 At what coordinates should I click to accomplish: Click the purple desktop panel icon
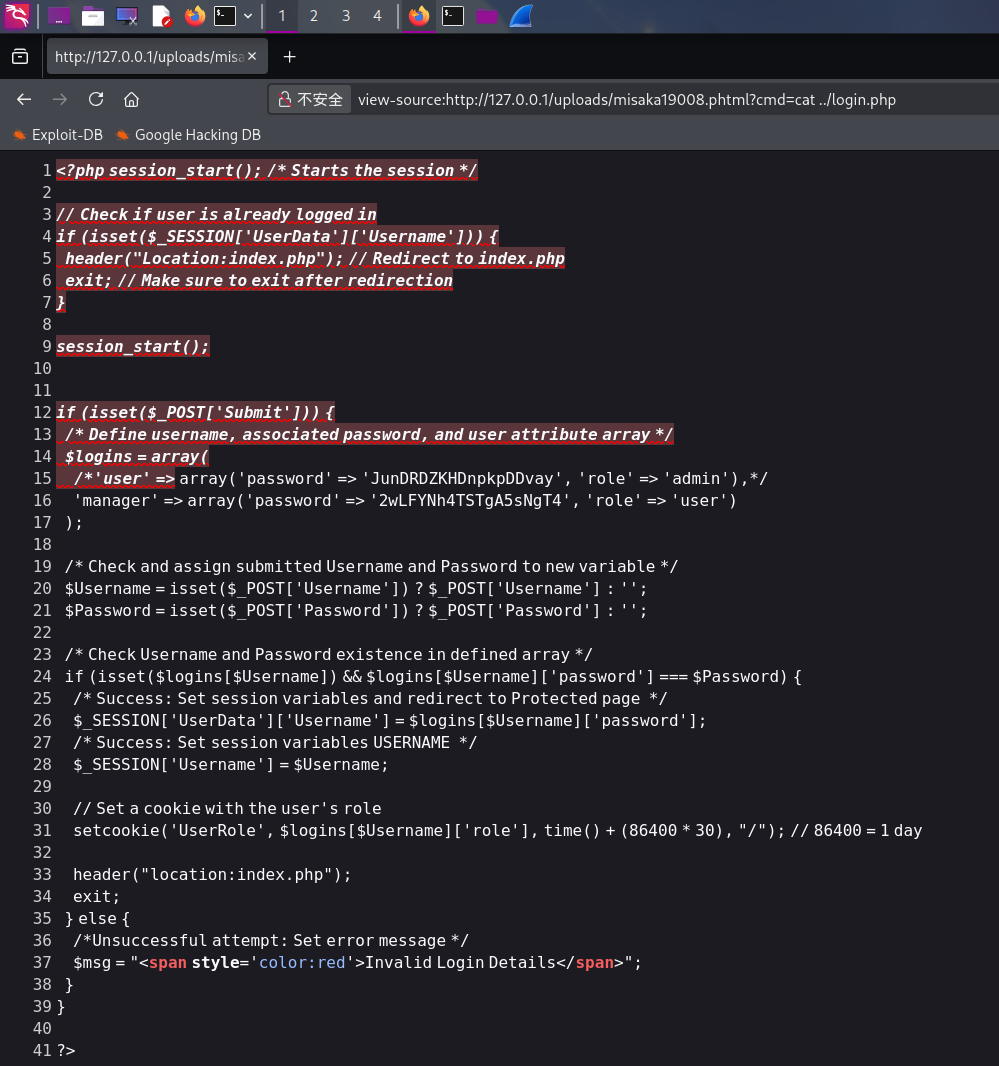pos(58,16)
